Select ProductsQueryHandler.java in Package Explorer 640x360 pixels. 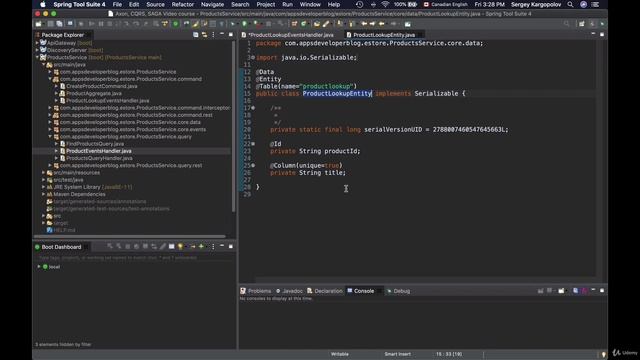(x=99, y=158)
